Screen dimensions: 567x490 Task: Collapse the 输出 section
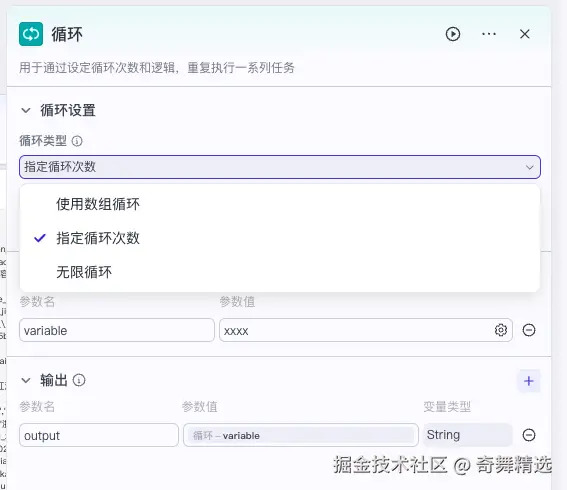click(26, 380)
